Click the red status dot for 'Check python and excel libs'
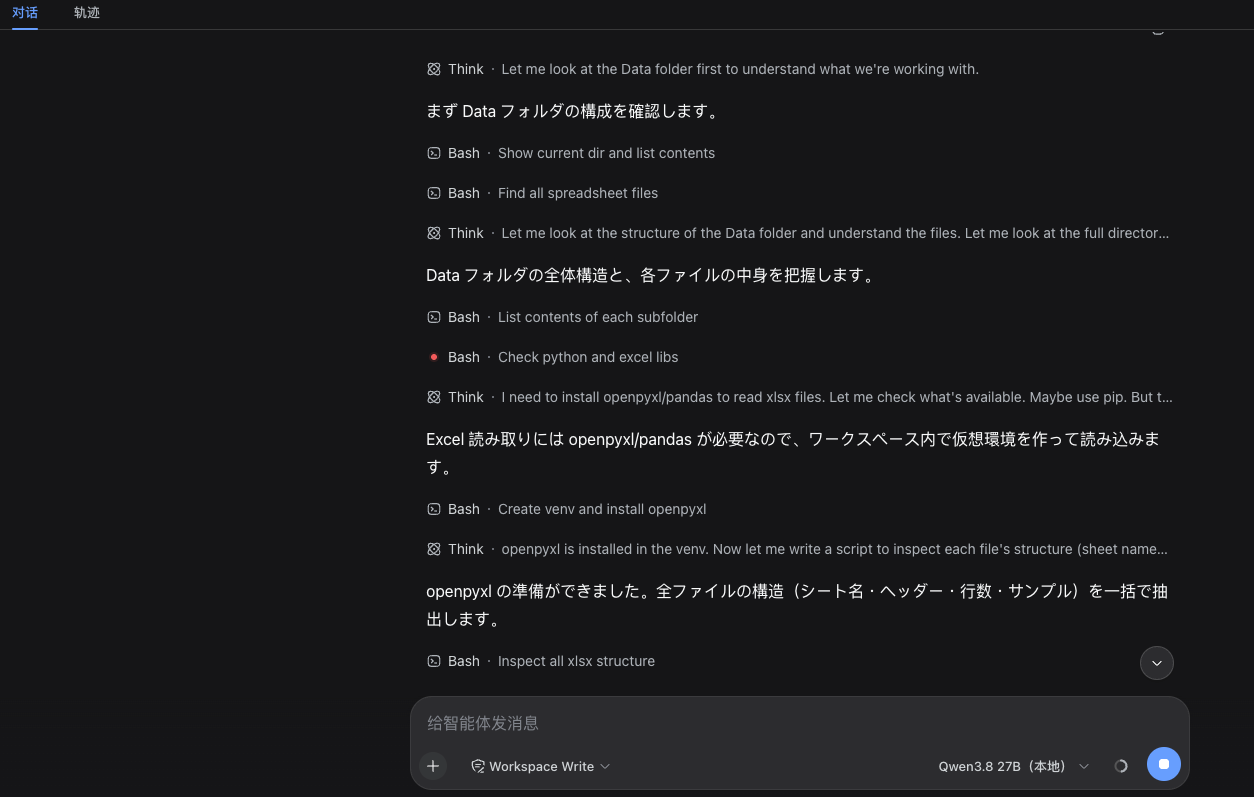Image resolution: width=1254 pixels, height=797 pixels. [x=434, y=357]
